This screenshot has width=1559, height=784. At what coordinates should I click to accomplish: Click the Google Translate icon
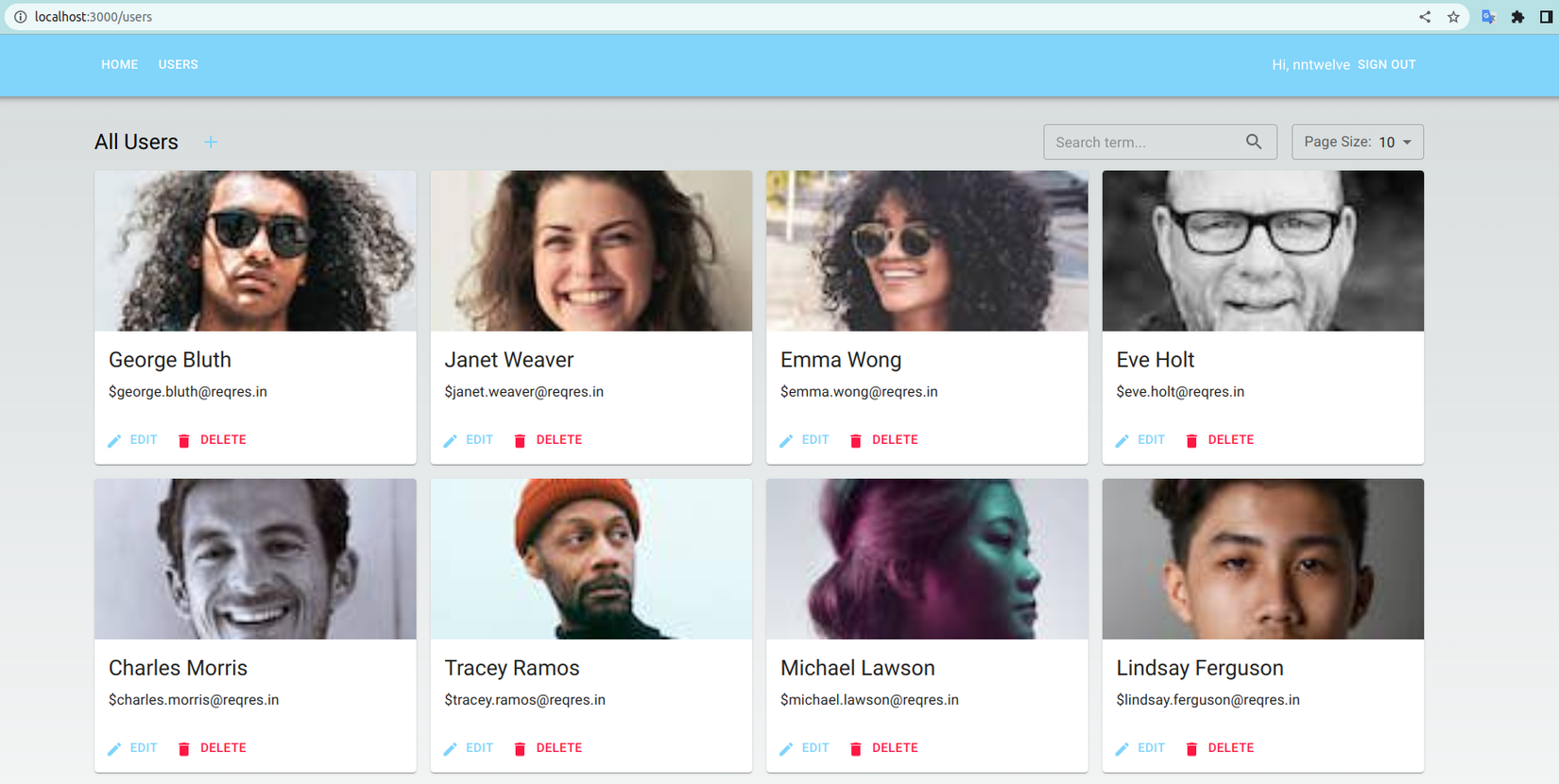pos(1488,17)
